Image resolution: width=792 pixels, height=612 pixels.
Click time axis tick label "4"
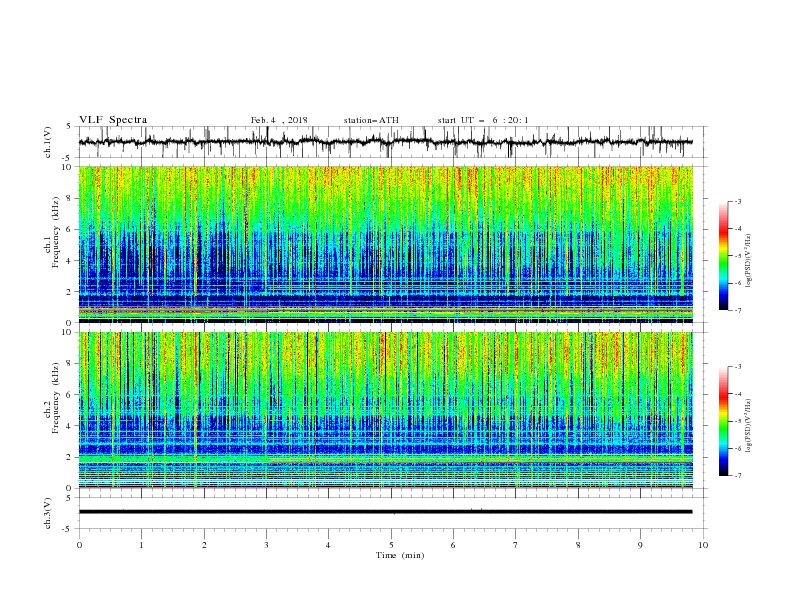(x=329, y=545)
